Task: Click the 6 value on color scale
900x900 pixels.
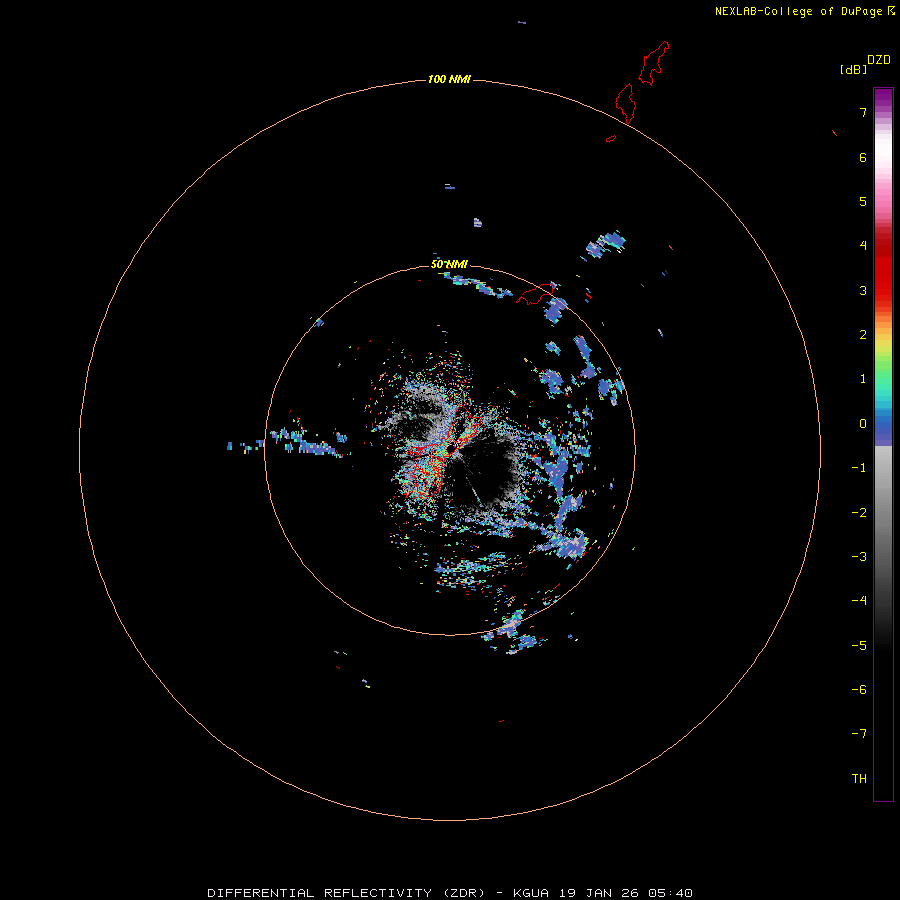Action: tap(862, 157)
